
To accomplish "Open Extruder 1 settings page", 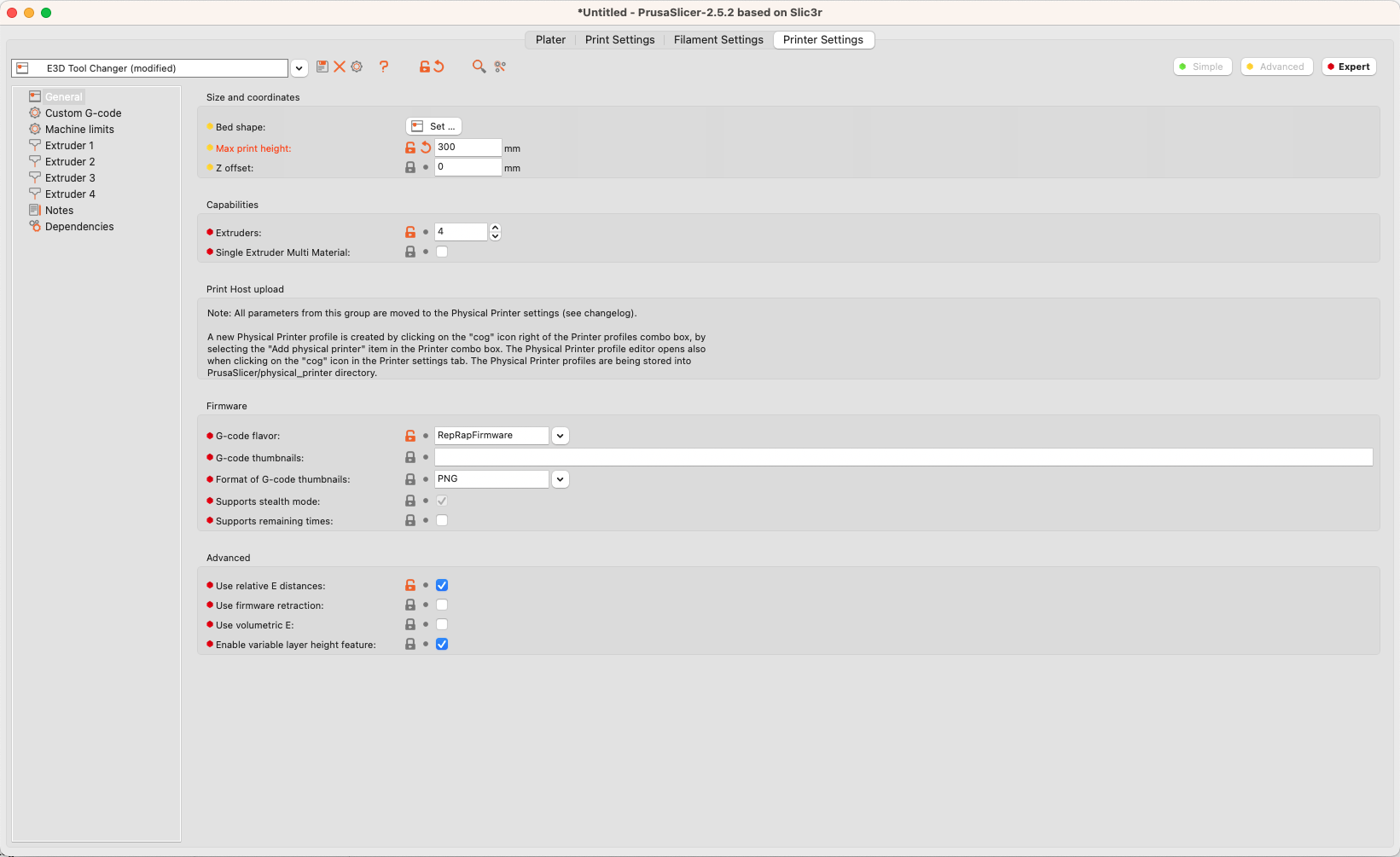I will pyautogui.click(x=69, y=145).
